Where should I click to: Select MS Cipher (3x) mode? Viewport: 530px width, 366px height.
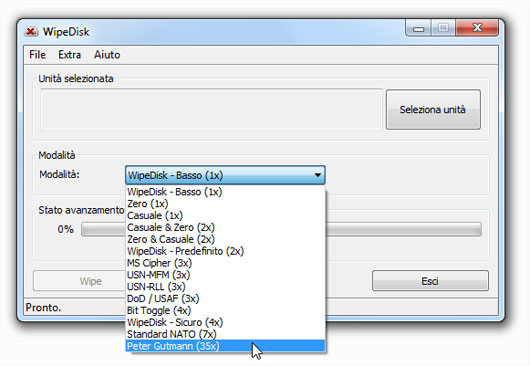click(225, 263)
